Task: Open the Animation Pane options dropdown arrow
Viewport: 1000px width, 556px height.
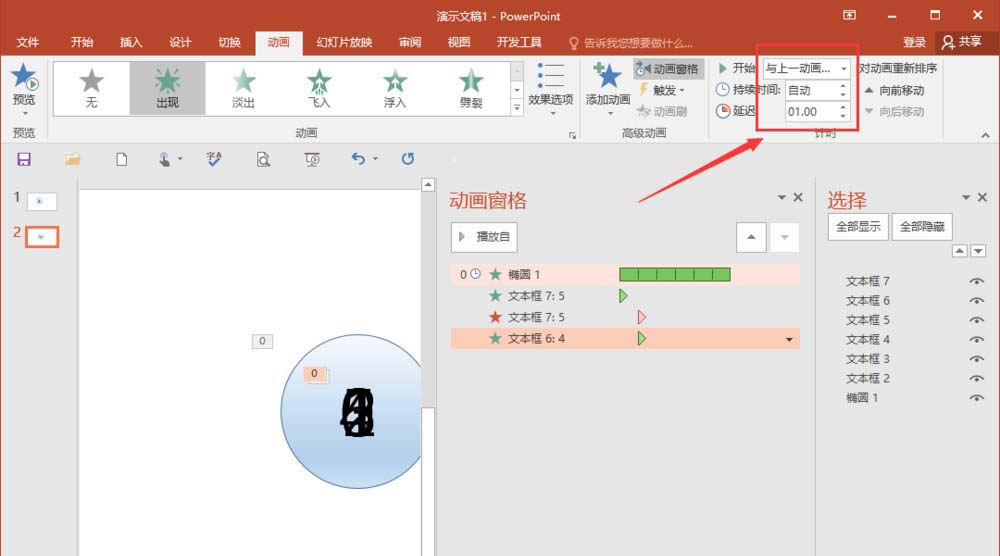Action: (x=781, y=198)
